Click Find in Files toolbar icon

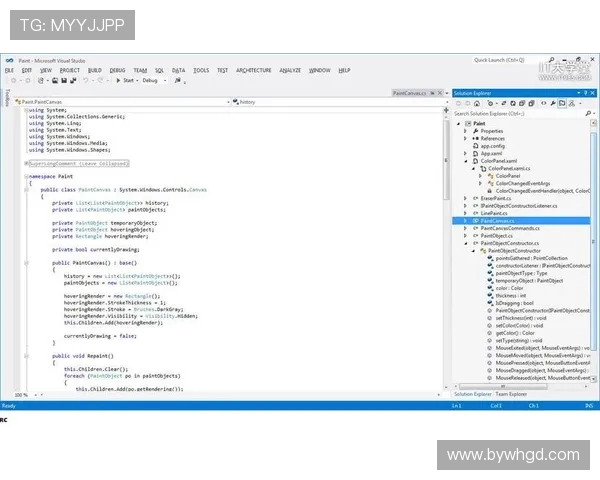[x=178, y=80]
